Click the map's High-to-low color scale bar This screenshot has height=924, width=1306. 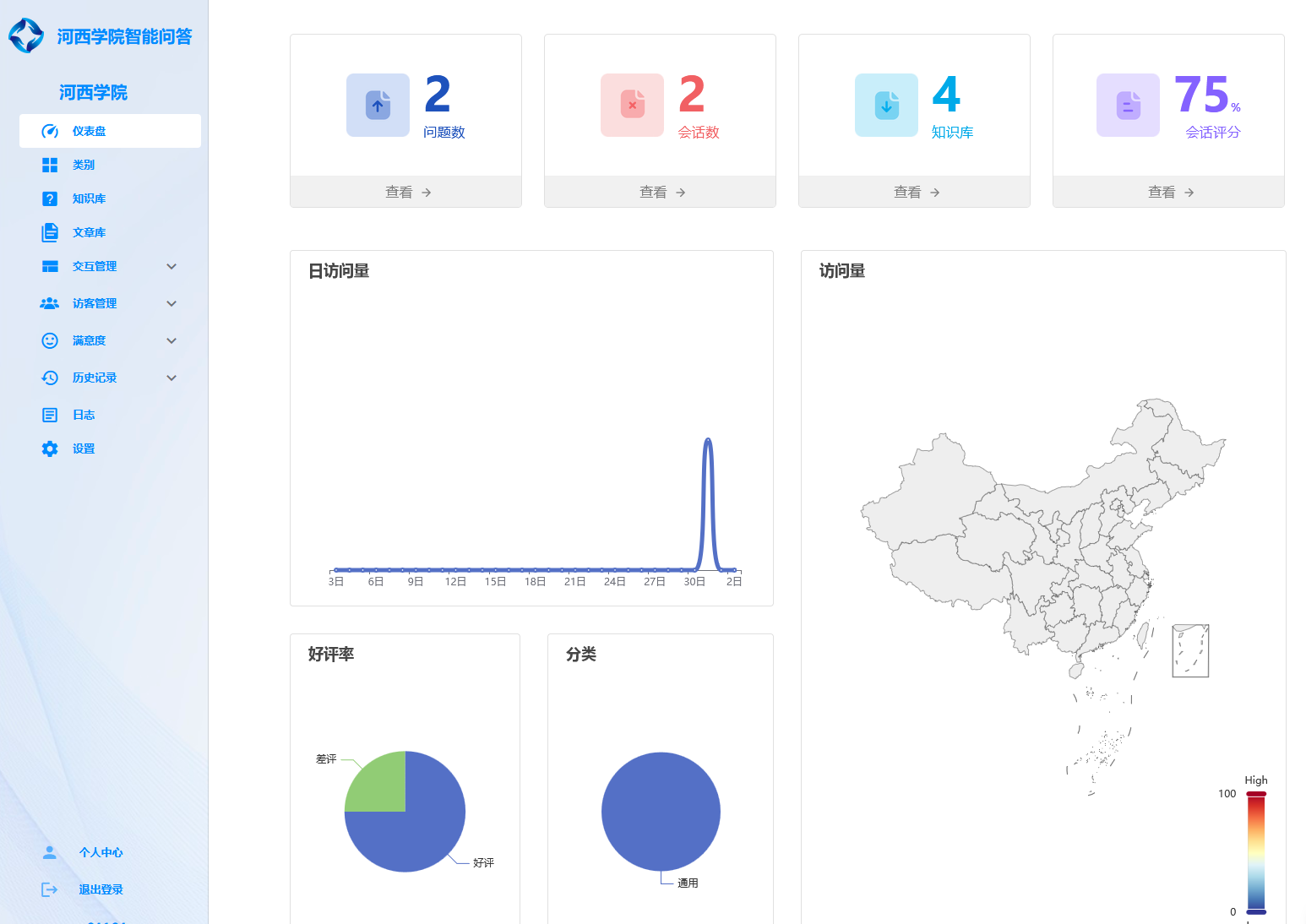pos(1256,852)
